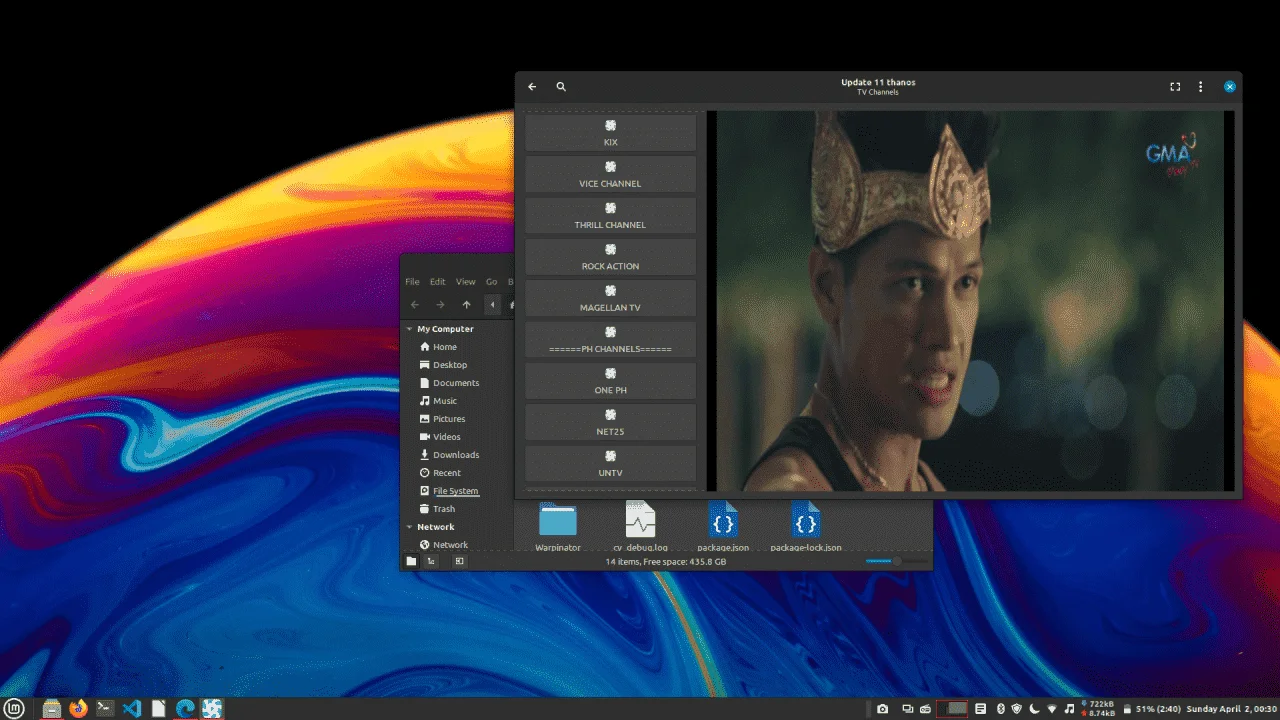Play the ONE PH channel
This screenshot has height=720, width=1280.
tap(610, 381)
